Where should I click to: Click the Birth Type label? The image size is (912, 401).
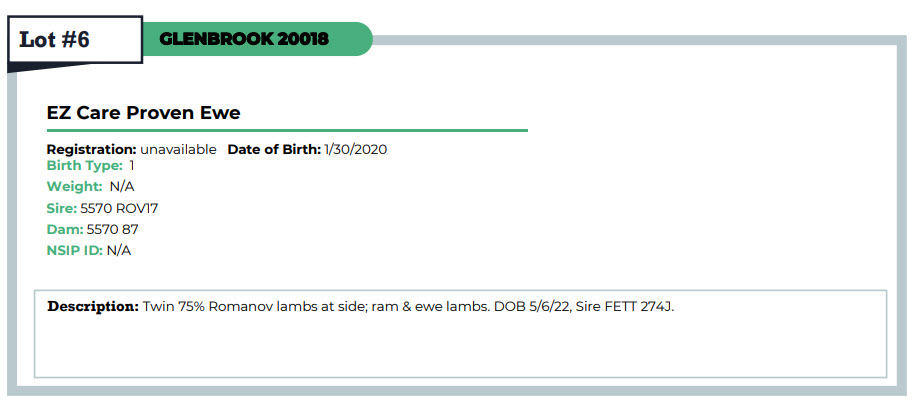[85, 166]
